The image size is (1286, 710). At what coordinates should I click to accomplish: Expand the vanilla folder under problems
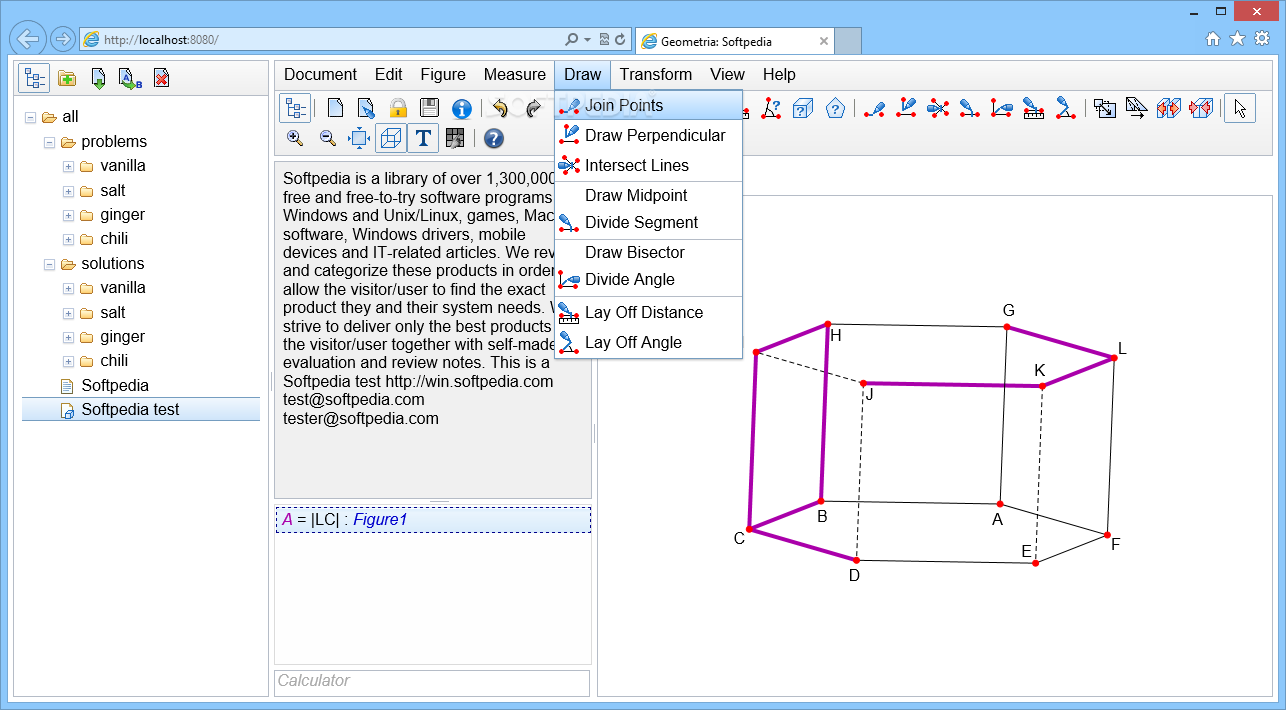coord(68,166)
